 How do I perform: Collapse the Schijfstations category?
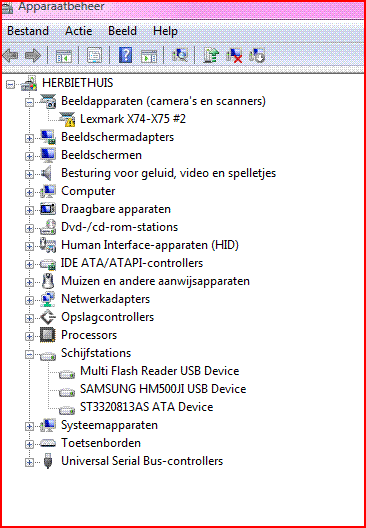click(x=30, y=354)
